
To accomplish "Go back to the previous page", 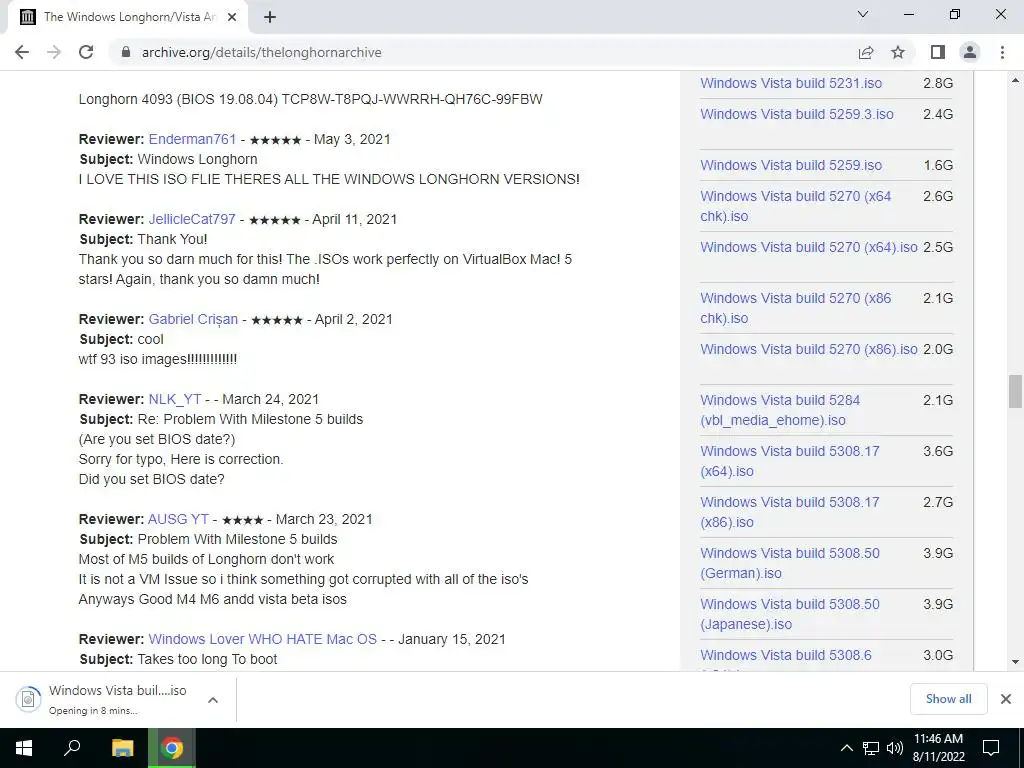I will 22,52.
